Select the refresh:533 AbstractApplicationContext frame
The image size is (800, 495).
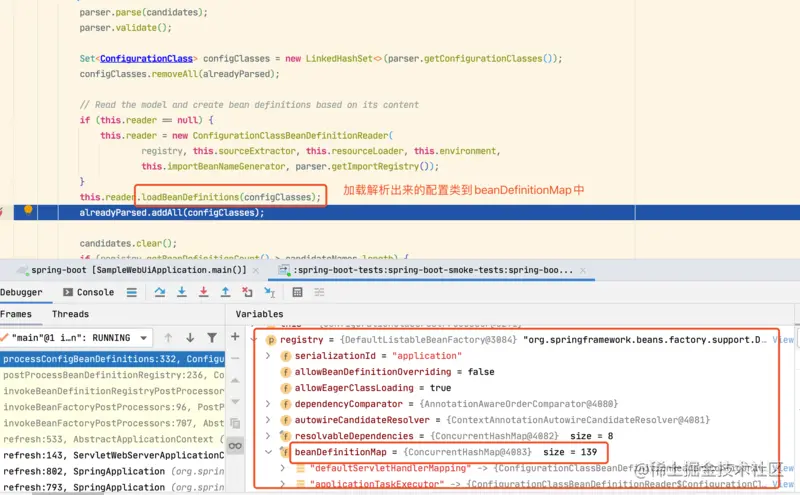click(112, 439)
